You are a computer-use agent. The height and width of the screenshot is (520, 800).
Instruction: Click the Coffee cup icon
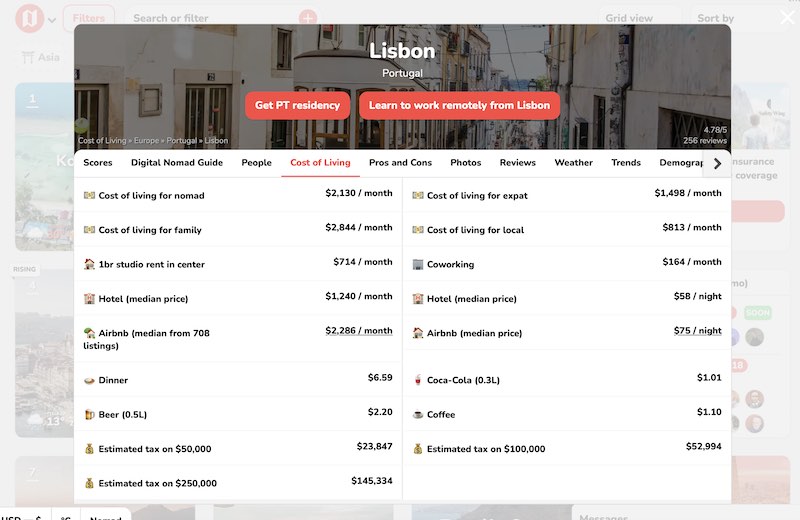pos(418,414)
